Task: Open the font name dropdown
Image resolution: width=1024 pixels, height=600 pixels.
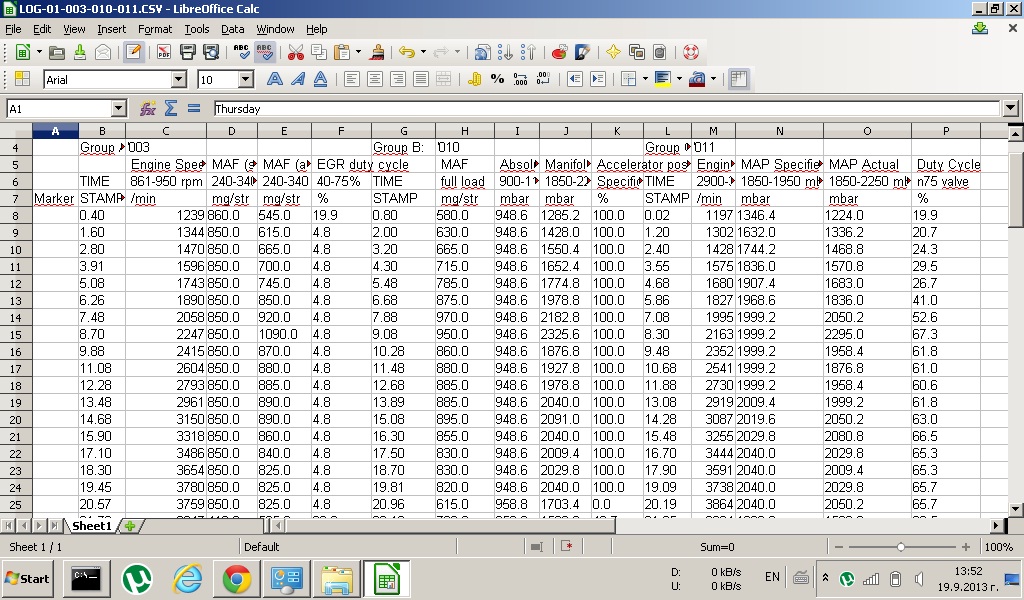Action: [x=179, y=79]
